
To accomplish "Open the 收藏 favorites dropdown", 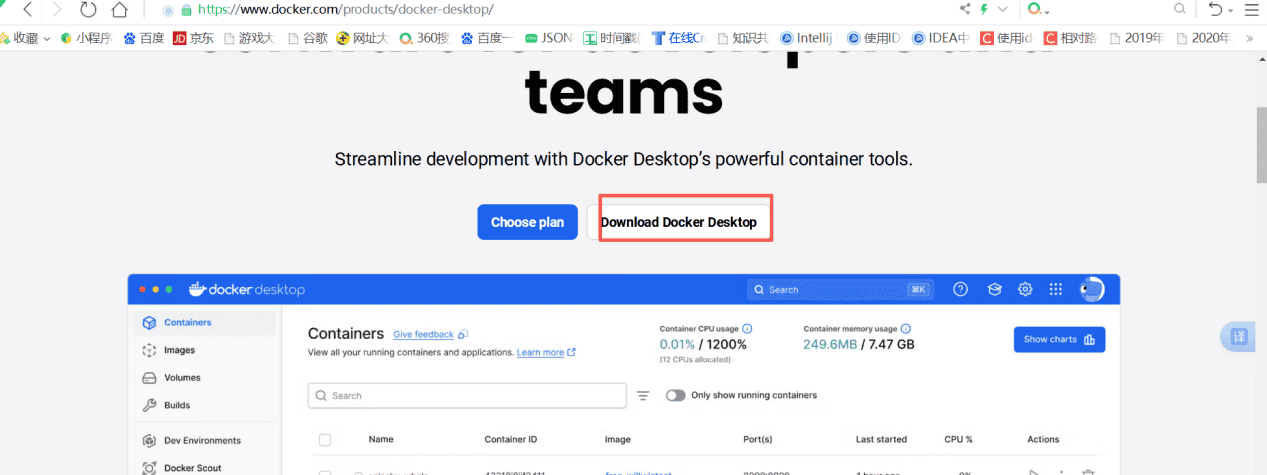I will tap(28, 38).
